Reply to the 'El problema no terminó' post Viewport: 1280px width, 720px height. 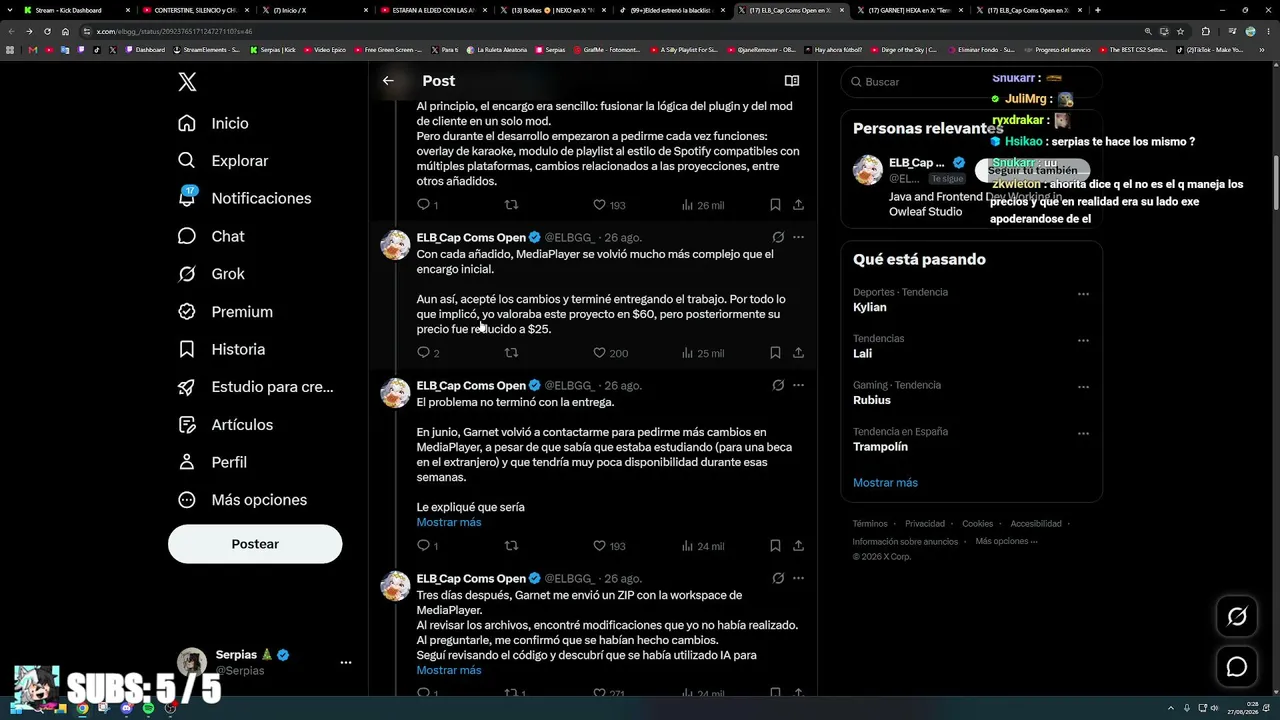tap(427, 546)
